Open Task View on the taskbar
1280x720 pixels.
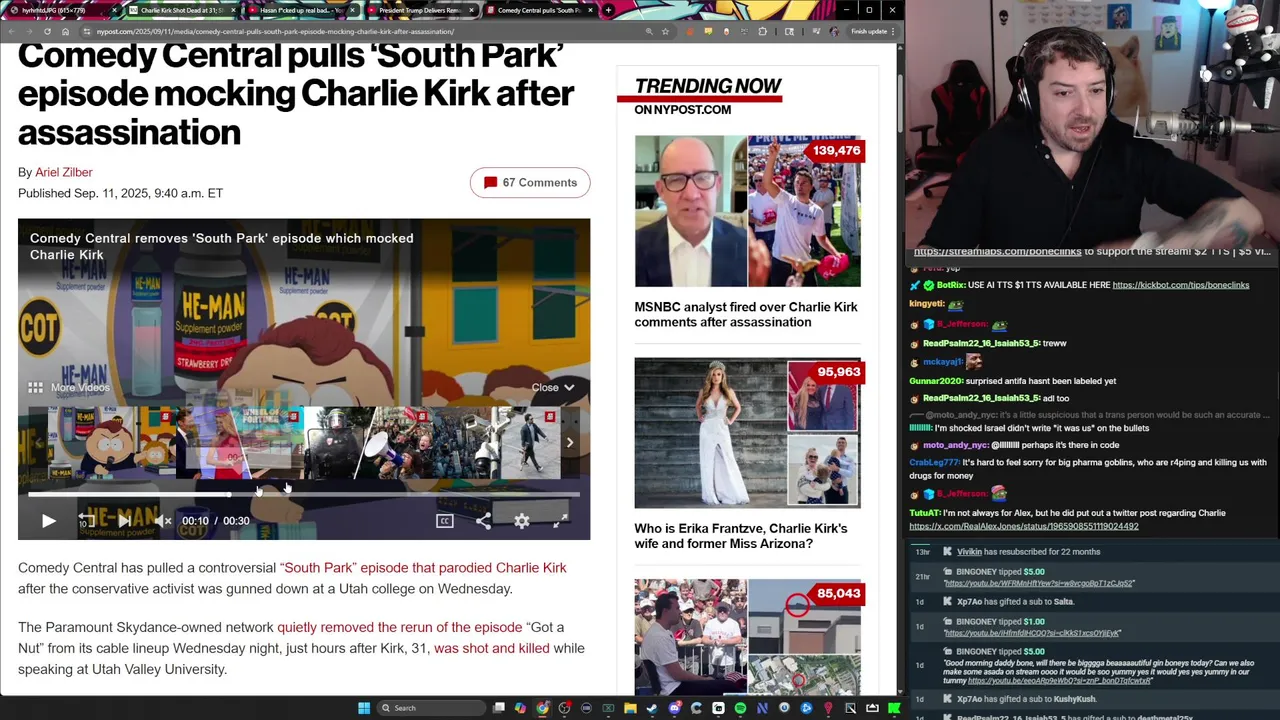pos(499,708)
